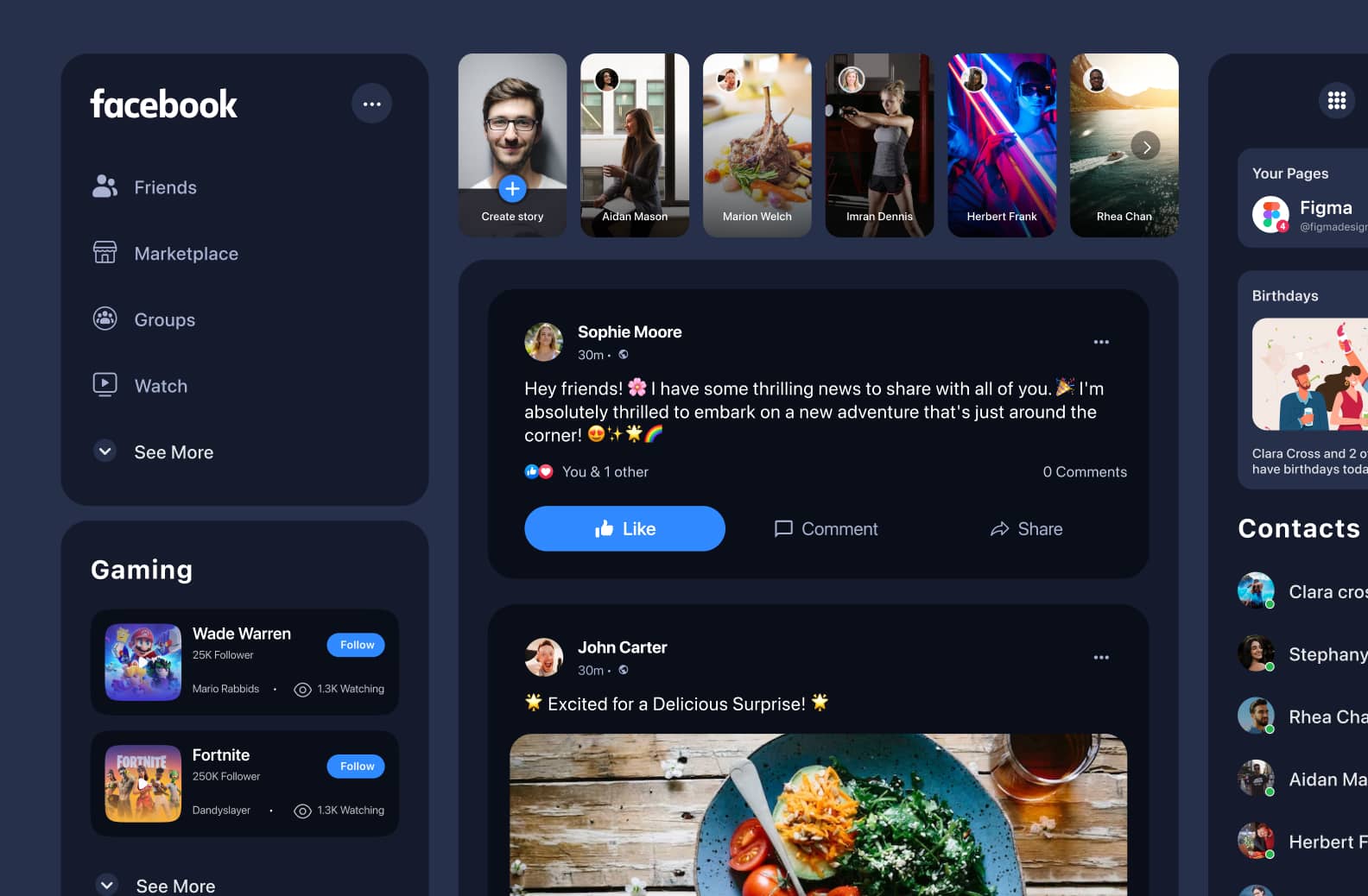Click globe privacy icon on John's post

[x=624, y=670]
